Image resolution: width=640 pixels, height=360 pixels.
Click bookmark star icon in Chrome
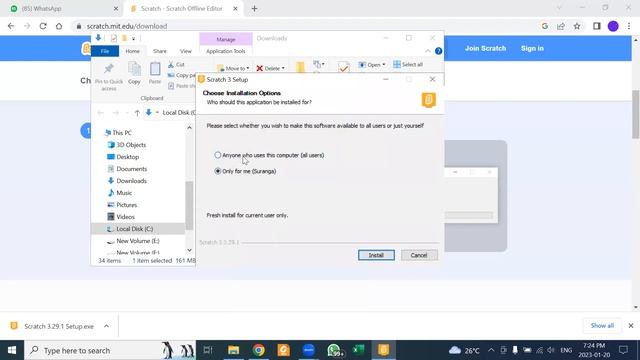point(577,26)
